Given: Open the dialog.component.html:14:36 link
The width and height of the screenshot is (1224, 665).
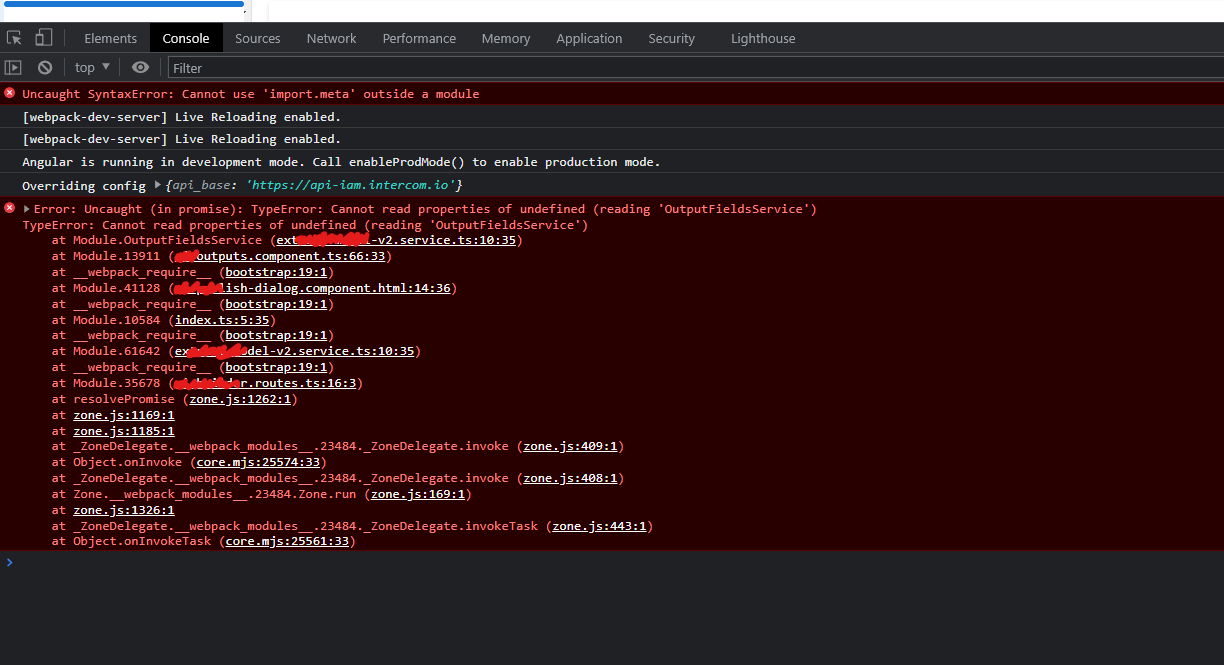Looking at the screenshot, I should (313, 288).
